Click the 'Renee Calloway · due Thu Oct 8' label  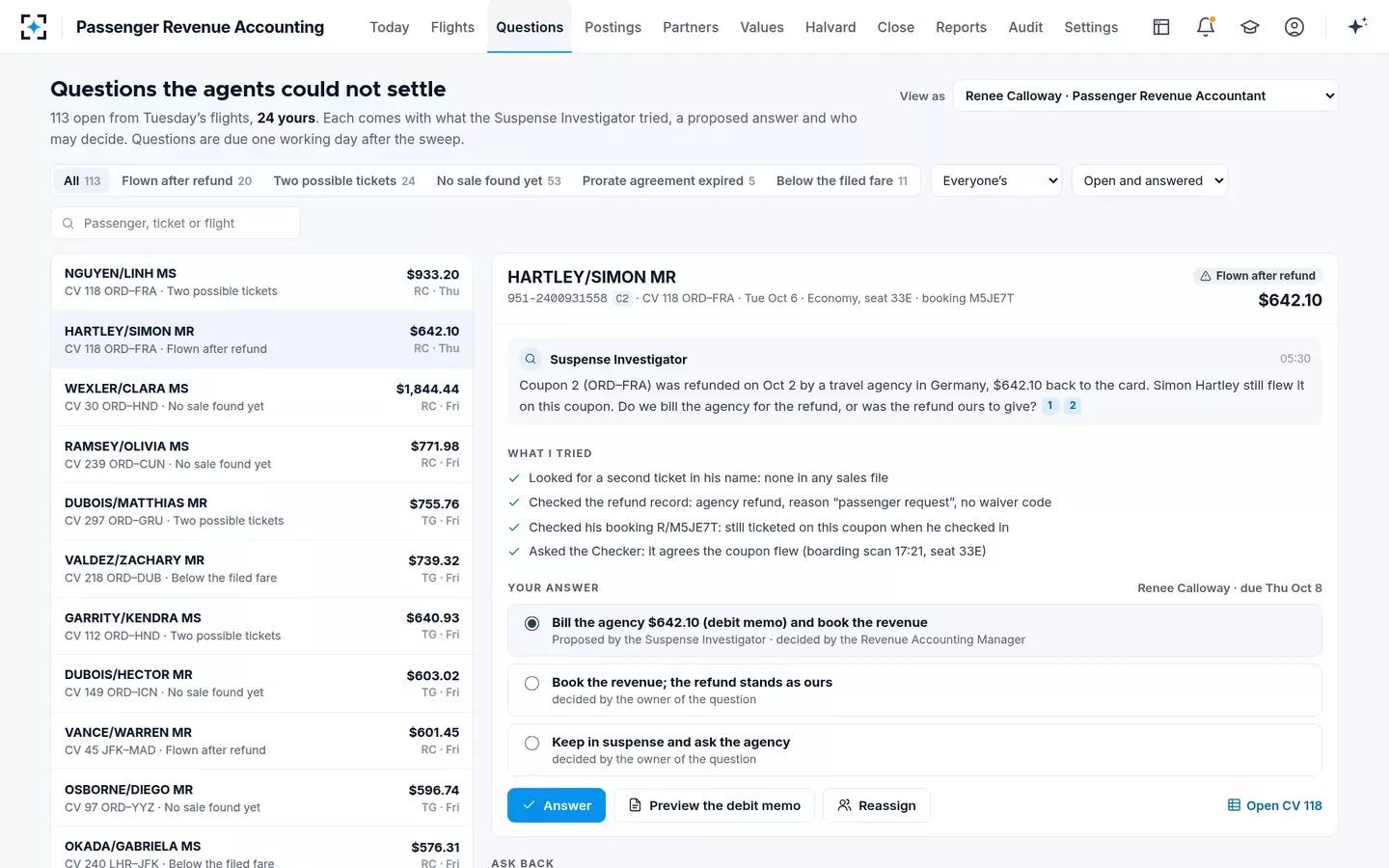click(x=1230, y=588)
